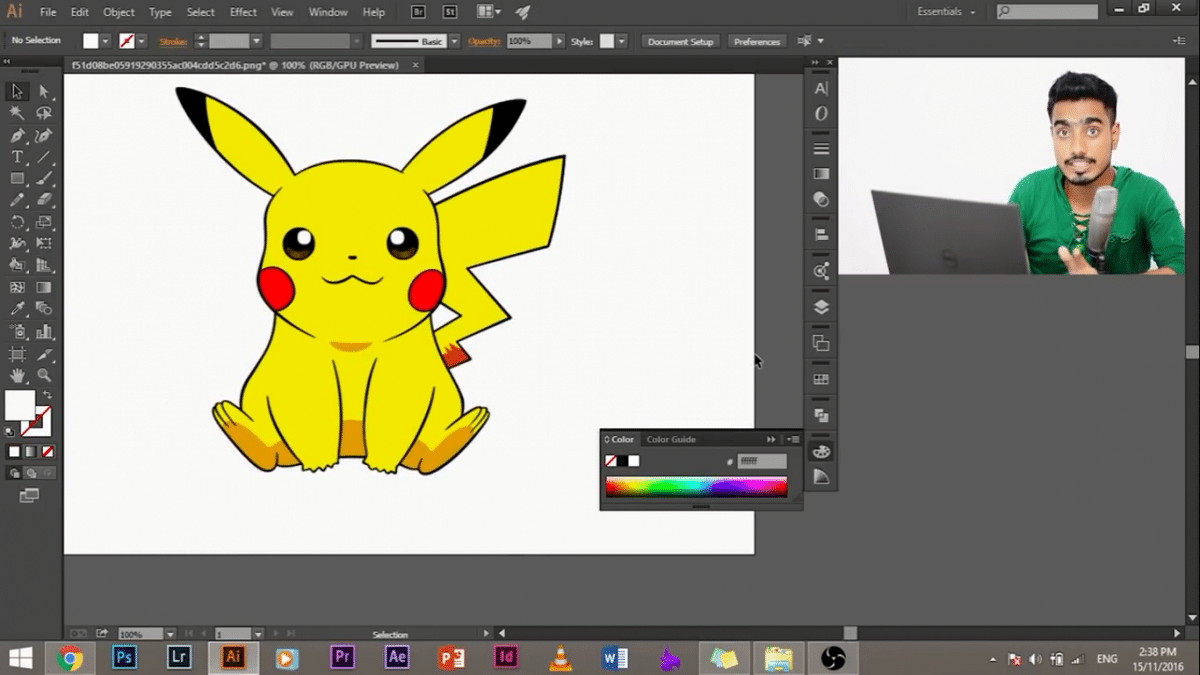Open the Swatches grid panel icon
The height and width of the screenshot is (675, 1200).
point(821,379)
